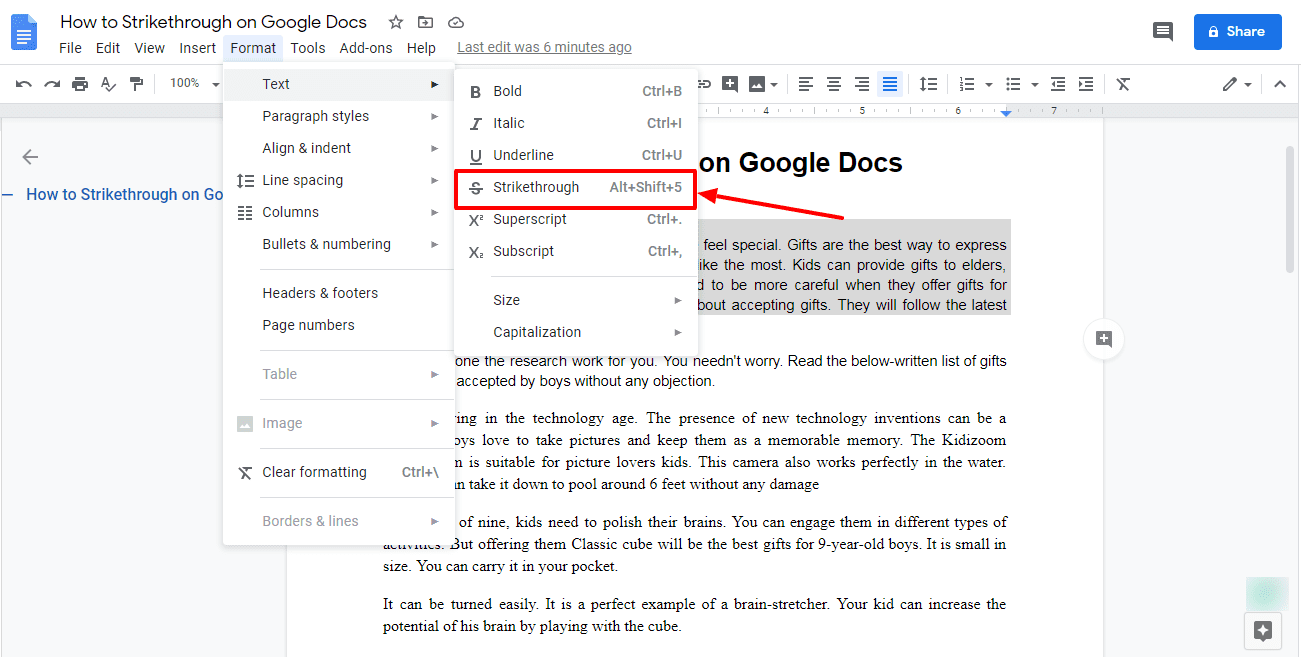Click the document title field

[213, 22]
